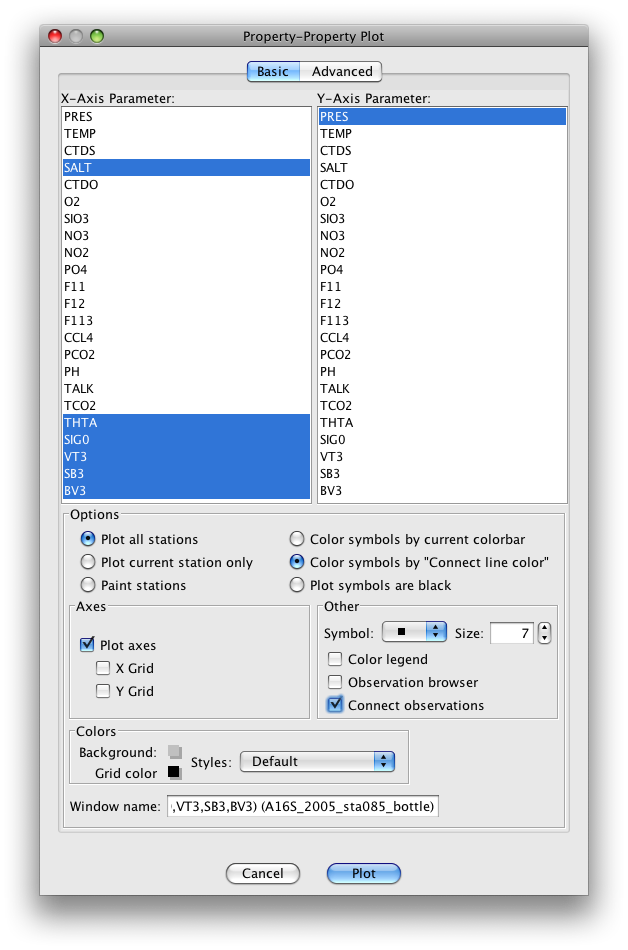
Task: Open the Styles Default dropdown
Action: tap(317, 762)
